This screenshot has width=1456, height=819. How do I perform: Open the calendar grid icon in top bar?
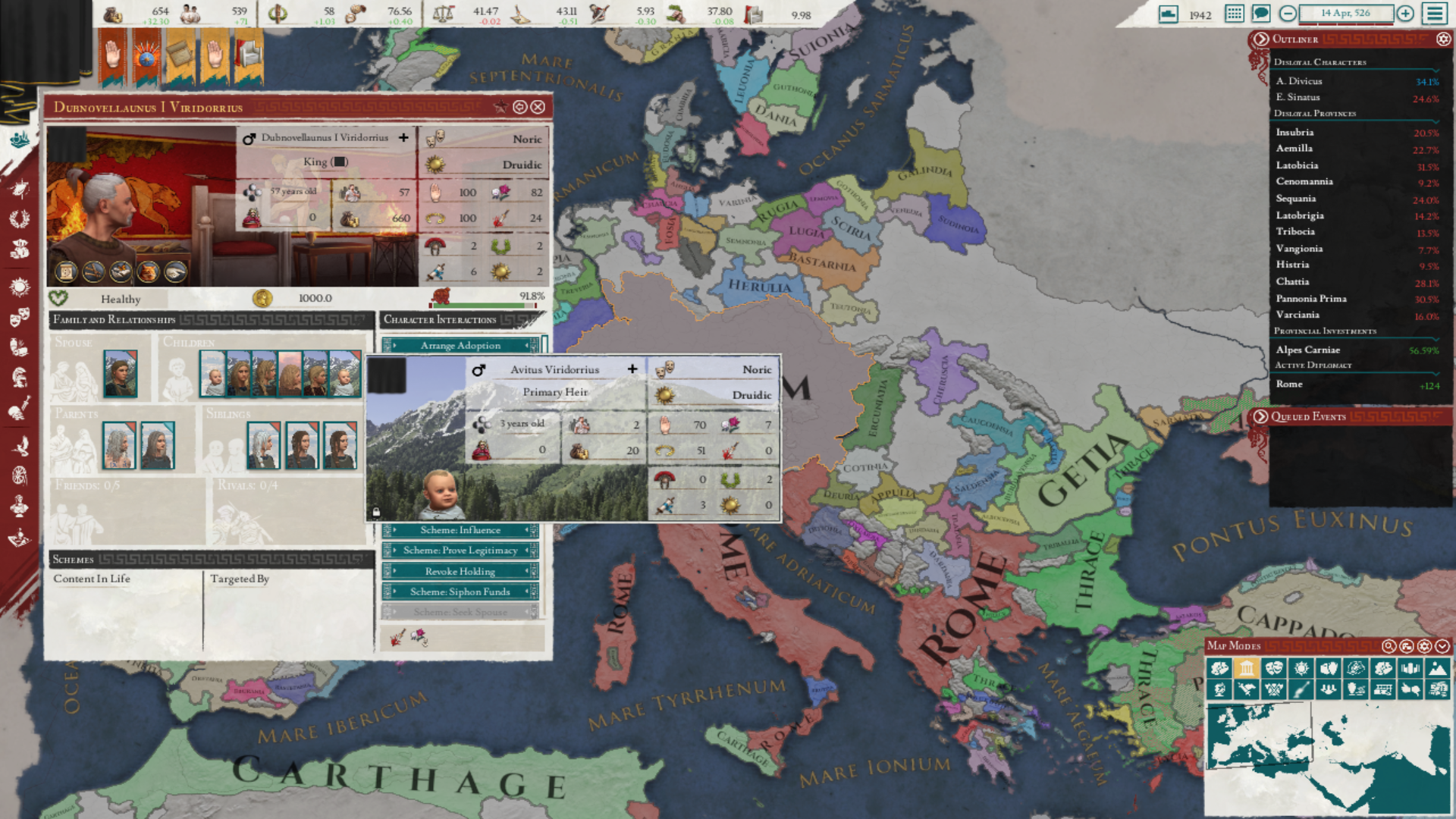pyautogui.click(x=1235, y=14)
